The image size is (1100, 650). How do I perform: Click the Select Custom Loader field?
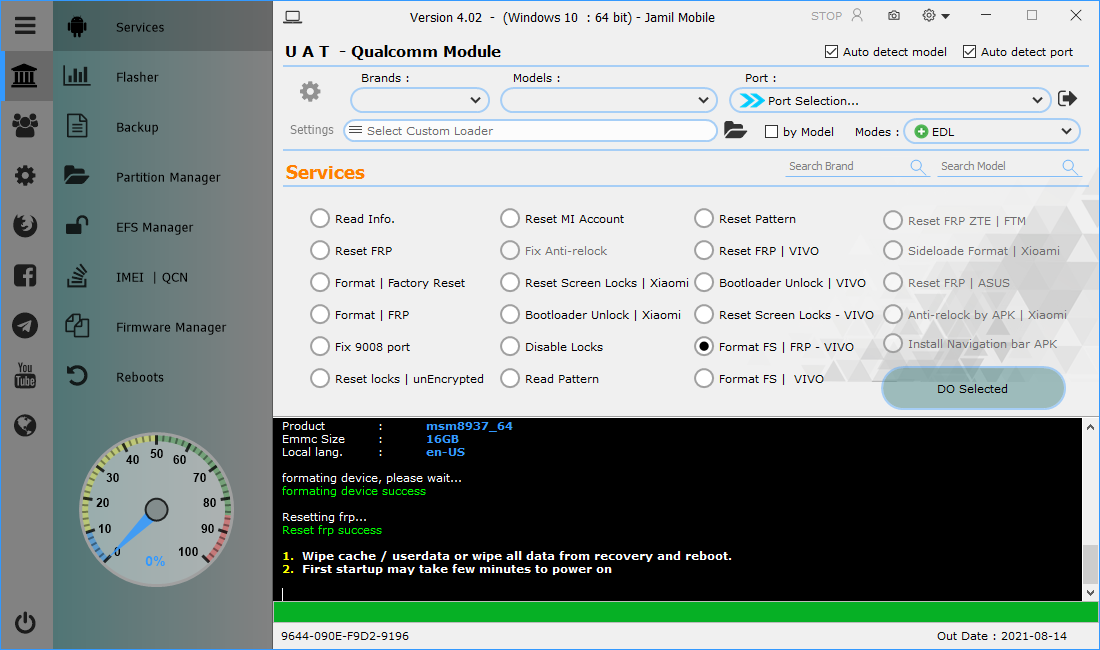(x=530, y=130)
